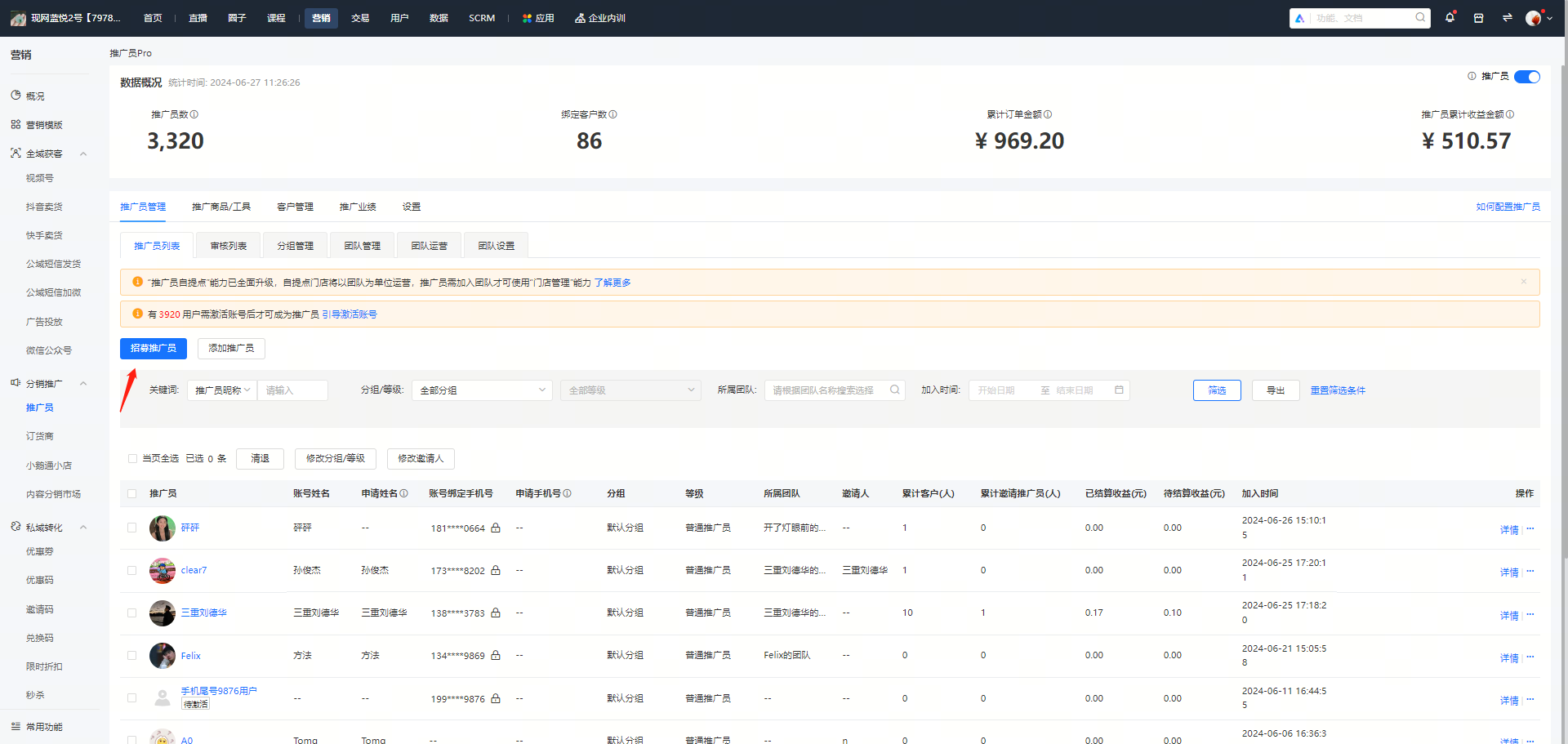Viewport: 1568px width, 744px height.
Task: Select checkbox for 手机尾号9876用户 row
Action: [x=132, y=698]
